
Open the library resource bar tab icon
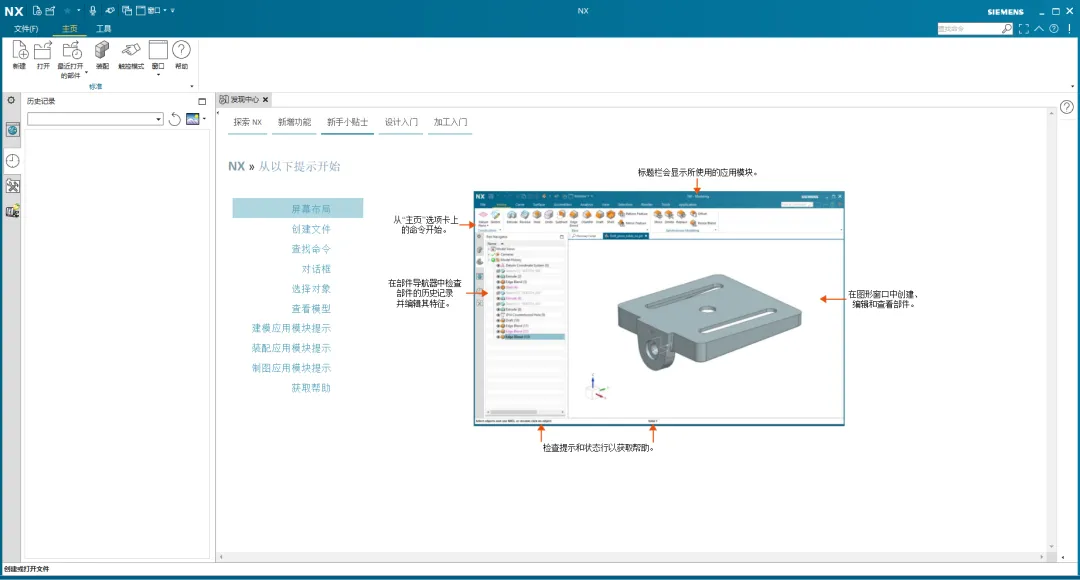click(x=12, y=211)
